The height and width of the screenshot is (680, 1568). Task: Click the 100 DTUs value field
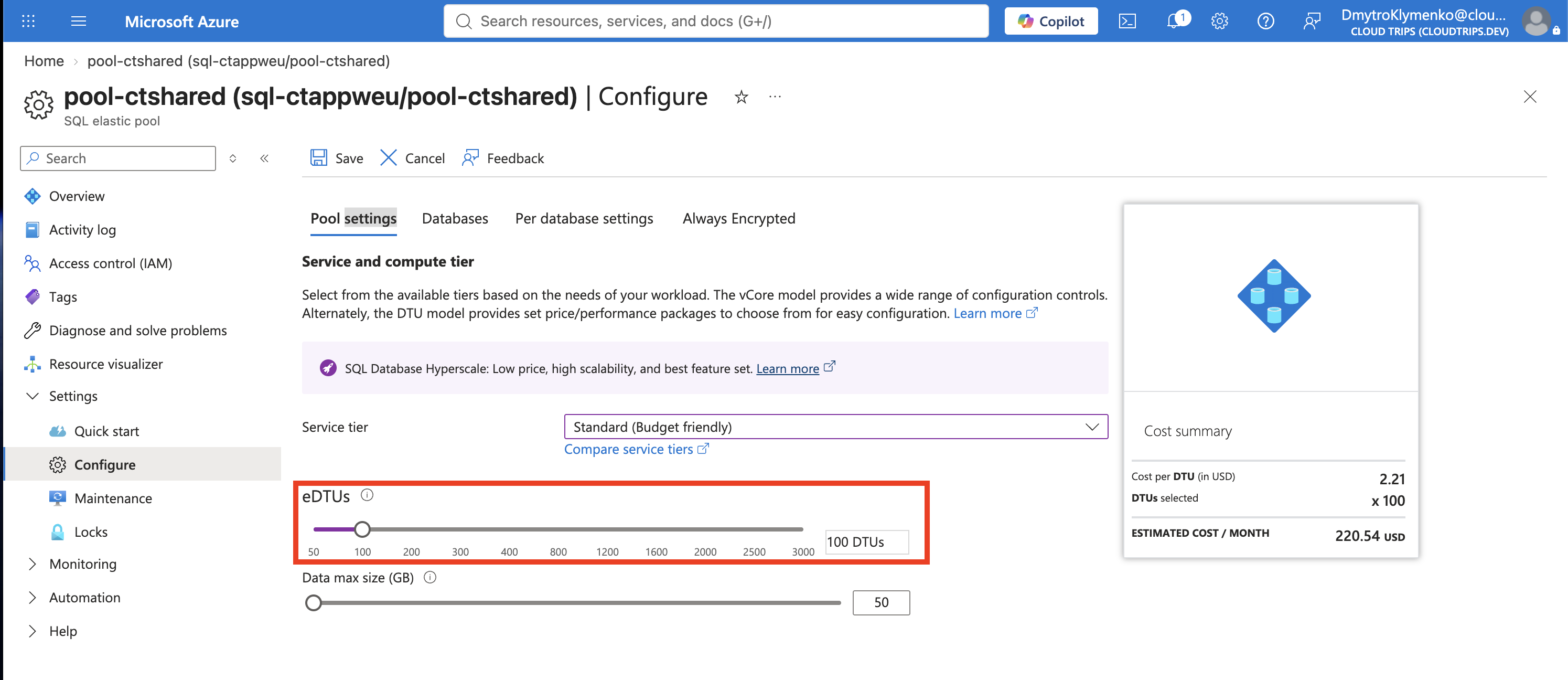(867, 542)
